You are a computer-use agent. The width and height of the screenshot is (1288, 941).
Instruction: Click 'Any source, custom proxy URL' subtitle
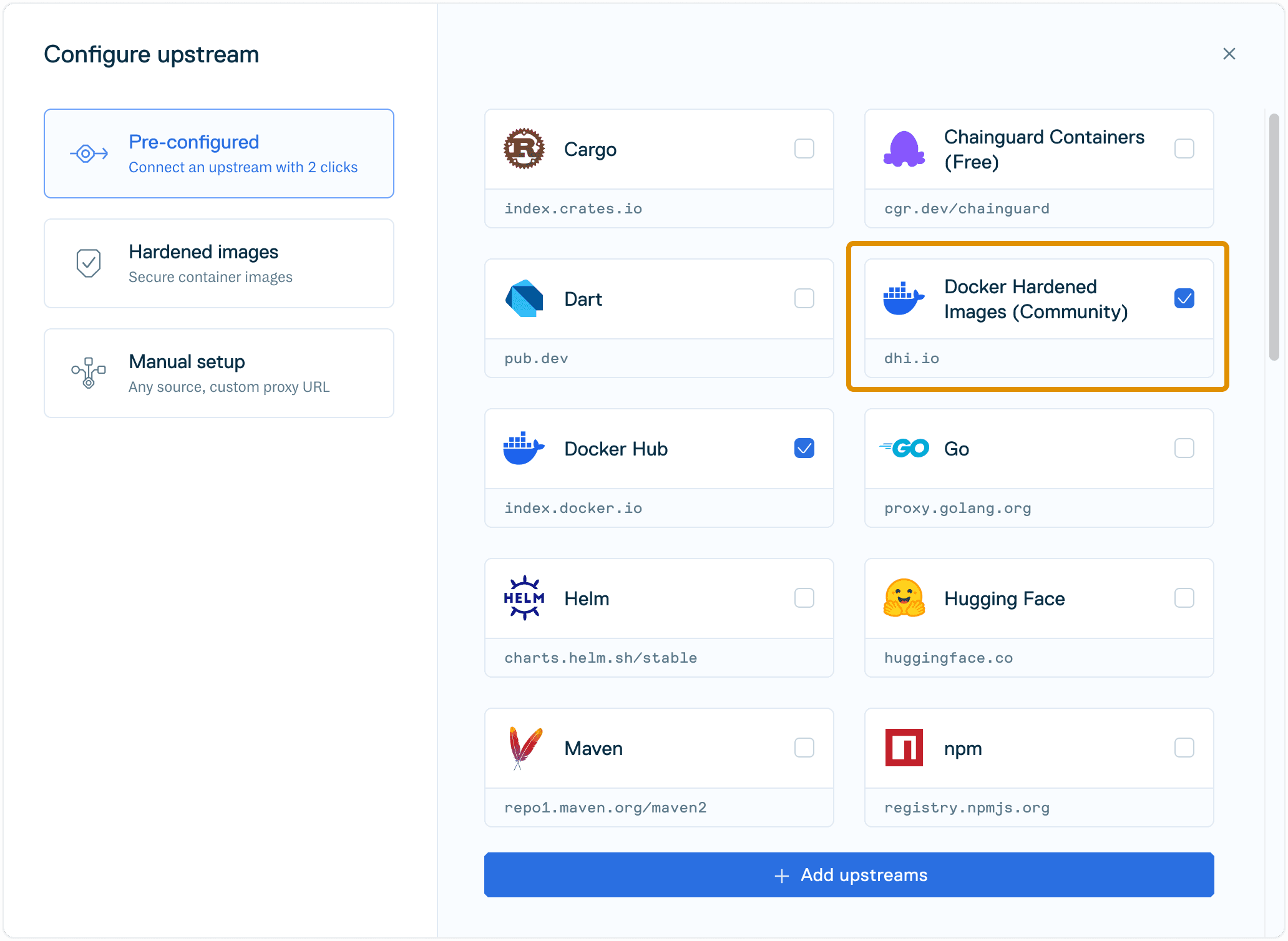229,387
